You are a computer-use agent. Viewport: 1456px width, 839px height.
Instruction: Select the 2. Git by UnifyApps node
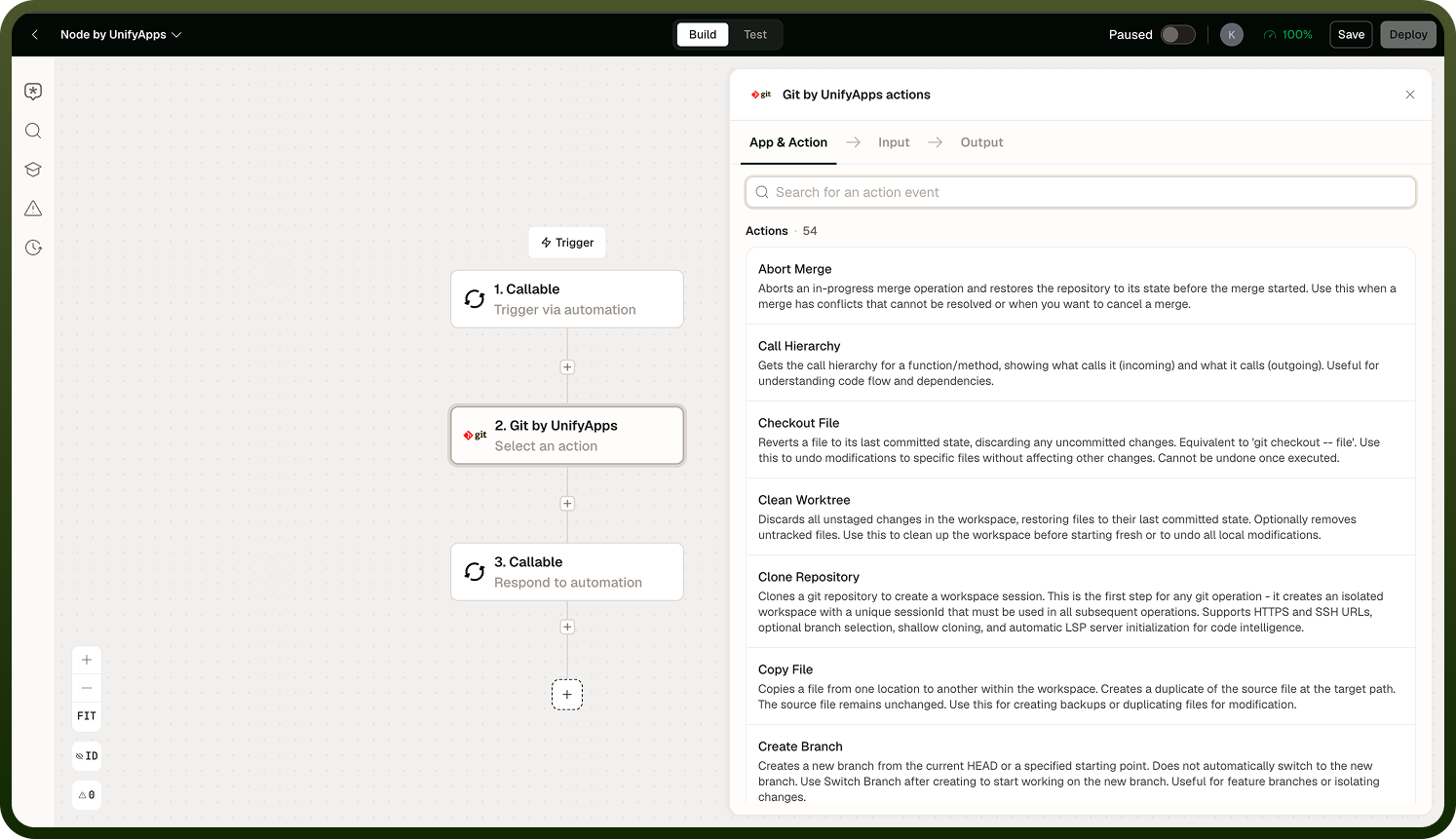tap(567, 436)
